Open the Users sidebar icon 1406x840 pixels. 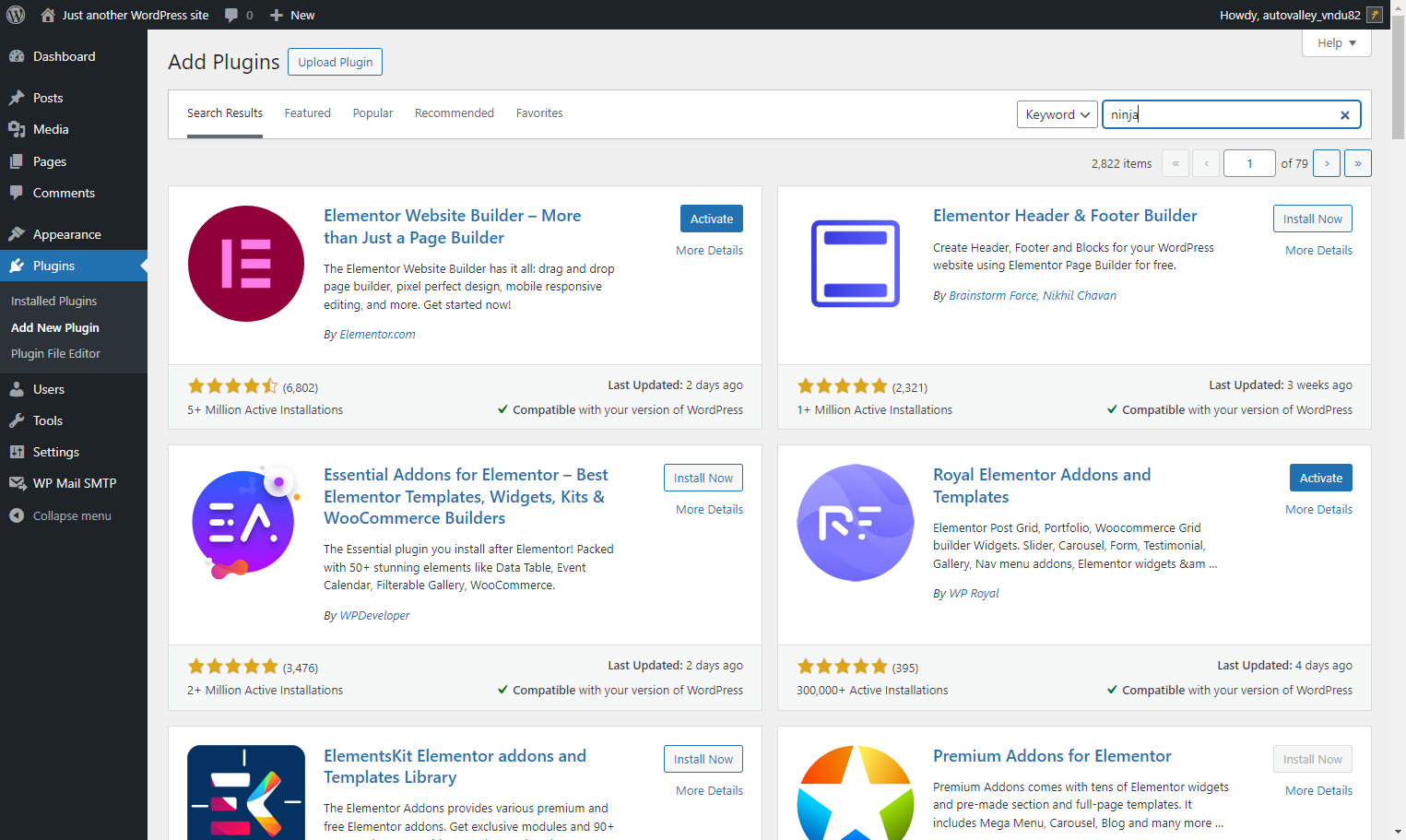17,389
